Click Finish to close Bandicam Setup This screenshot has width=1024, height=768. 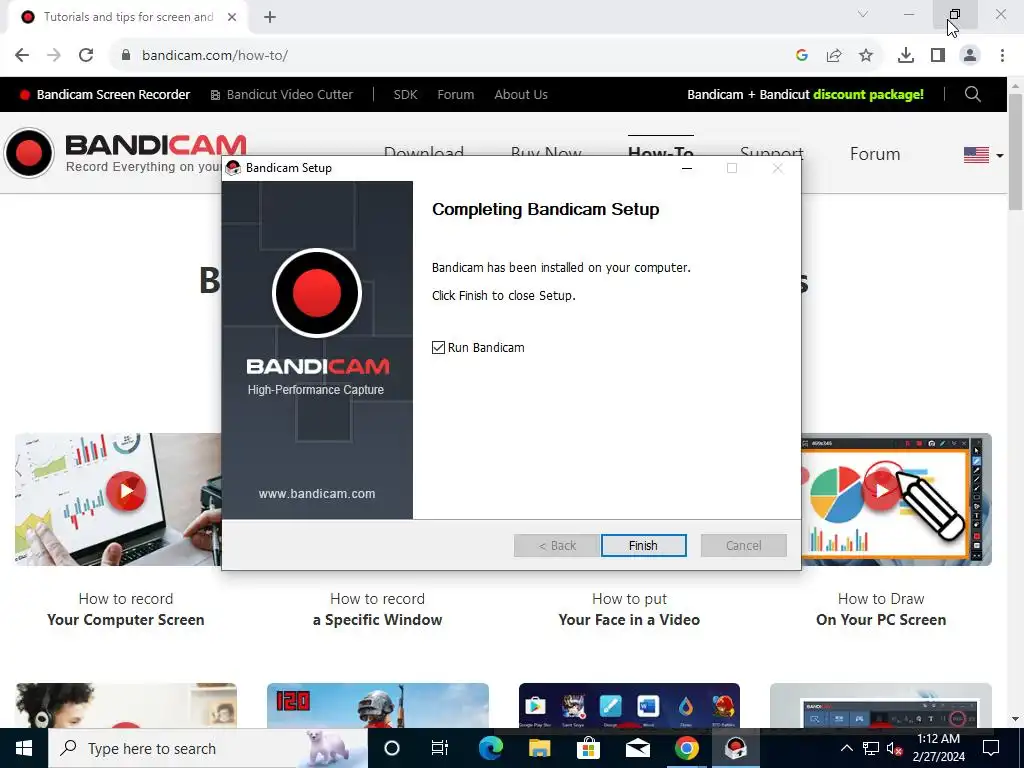643,545
